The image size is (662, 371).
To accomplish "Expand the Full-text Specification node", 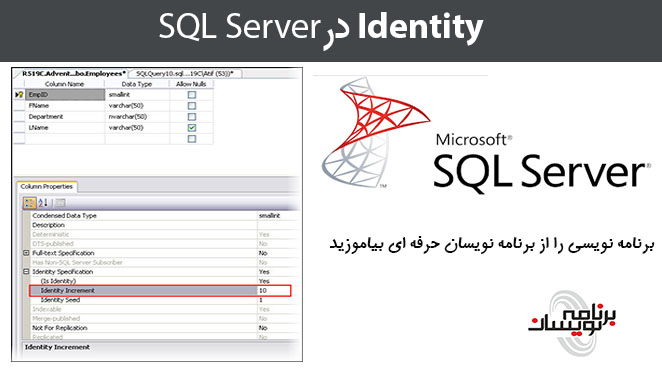I will click(26, 253).
